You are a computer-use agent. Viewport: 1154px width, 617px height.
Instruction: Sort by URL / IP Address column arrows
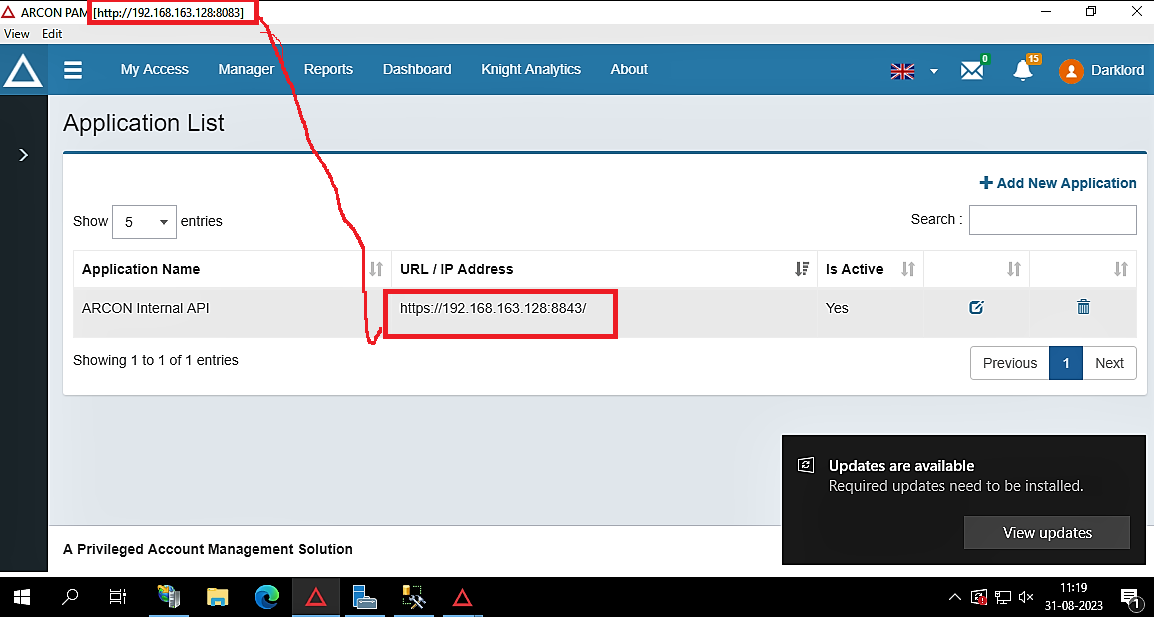coord(802,269)
